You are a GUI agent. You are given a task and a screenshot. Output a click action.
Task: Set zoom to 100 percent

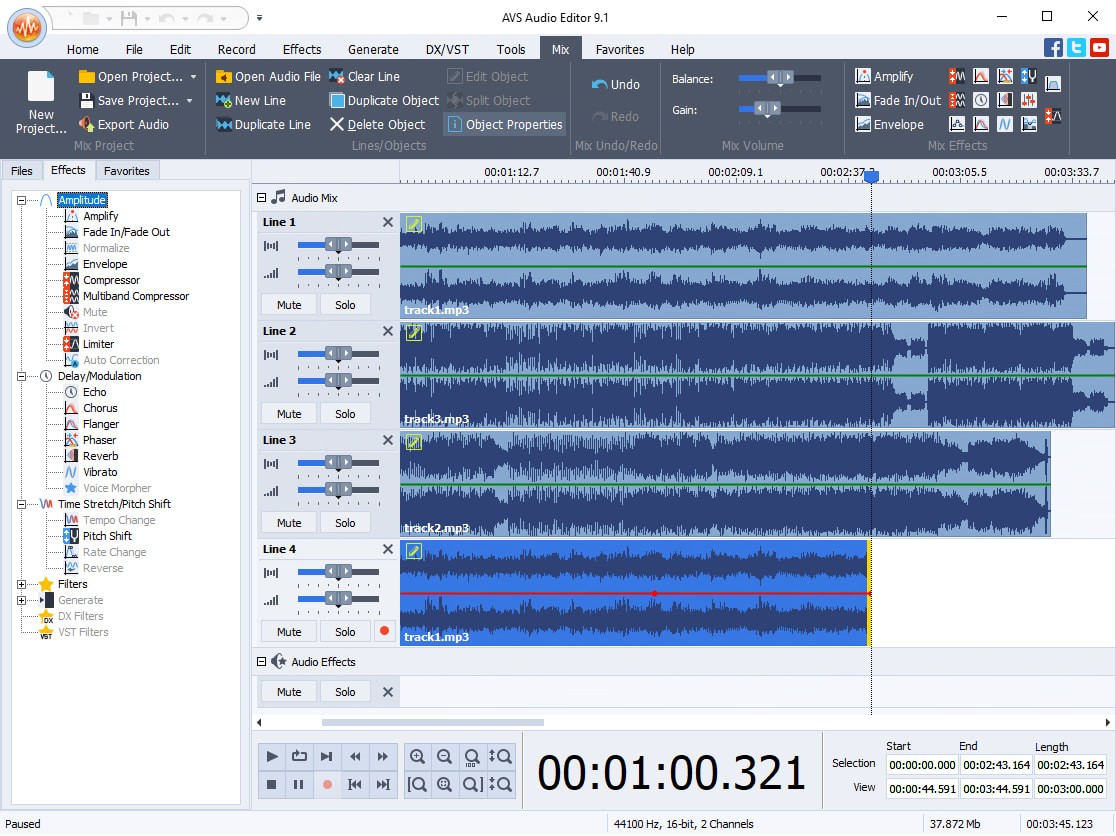(470, 757)
